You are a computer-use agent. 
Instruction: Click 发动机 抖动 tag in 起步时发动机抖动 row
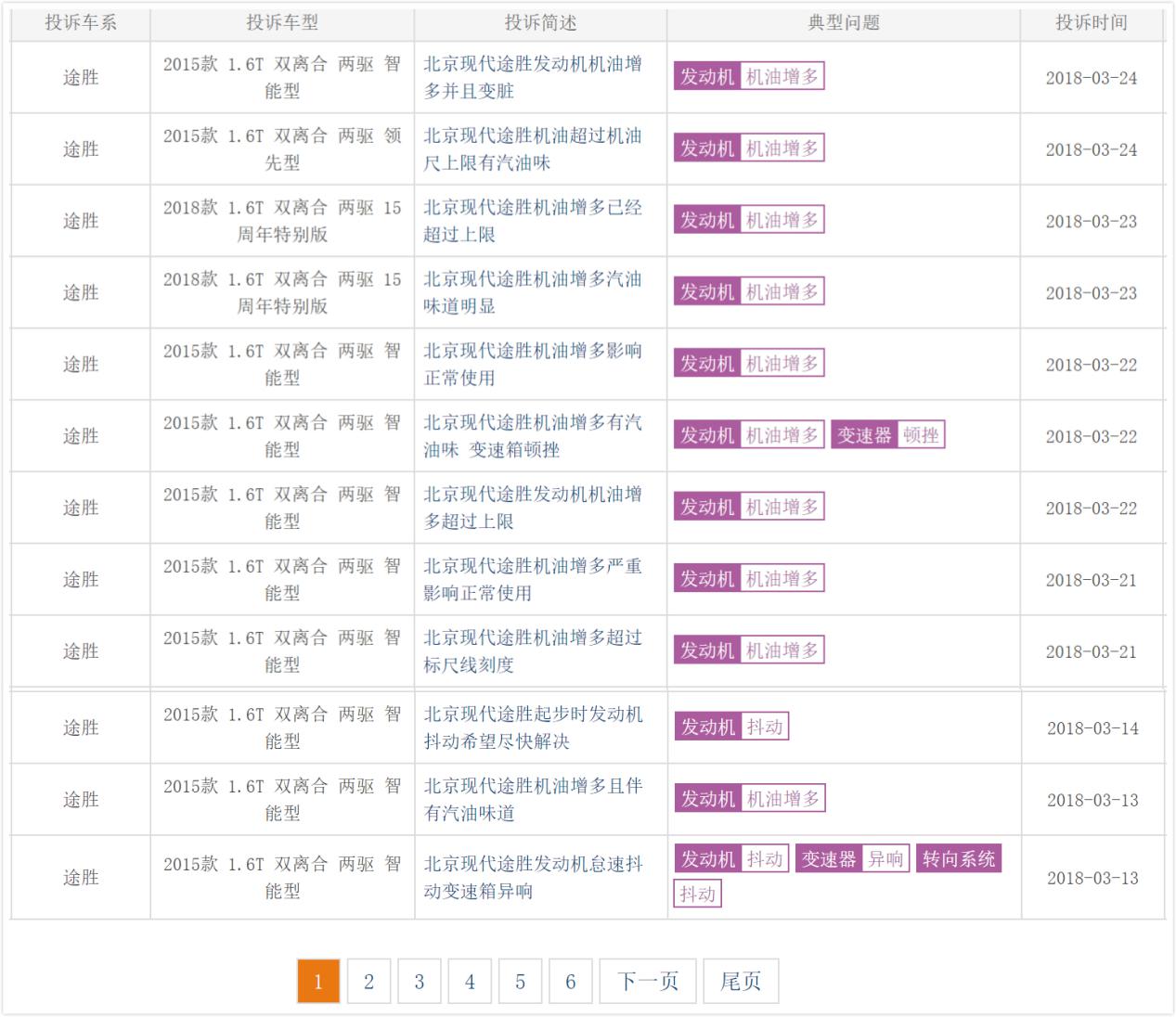click(x=731, y=727)
